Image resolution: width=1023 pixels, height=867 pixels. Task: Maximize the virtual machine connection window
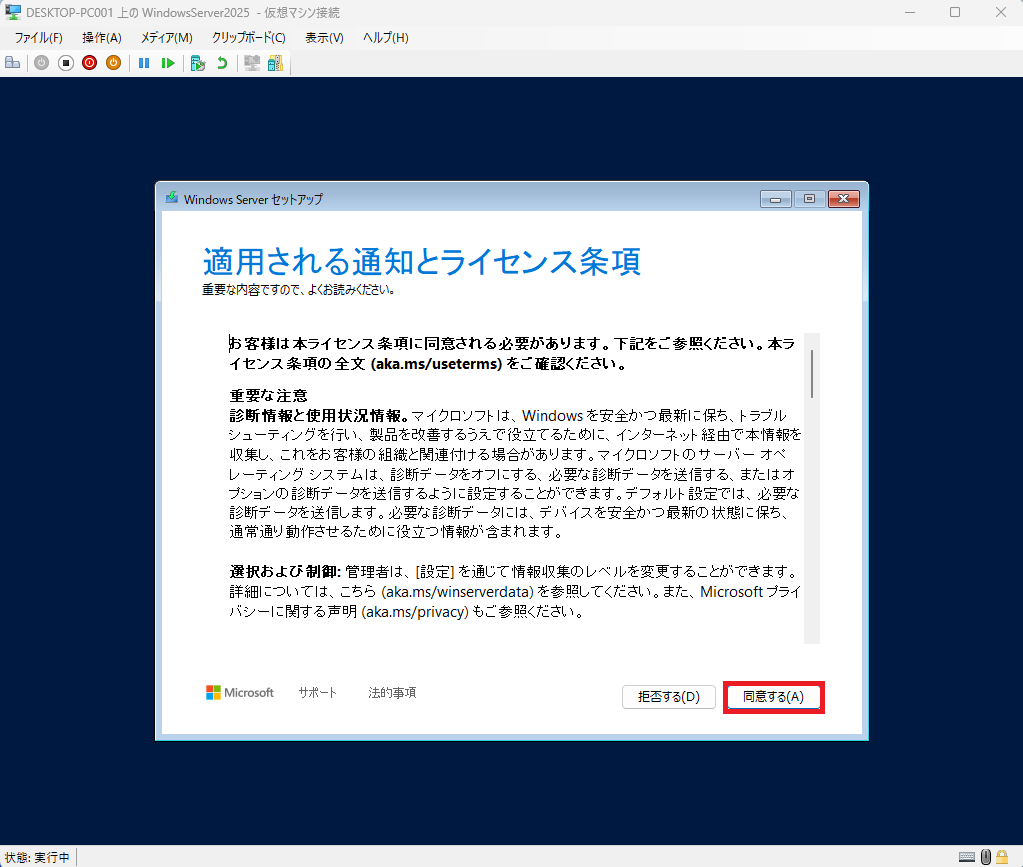955,12
